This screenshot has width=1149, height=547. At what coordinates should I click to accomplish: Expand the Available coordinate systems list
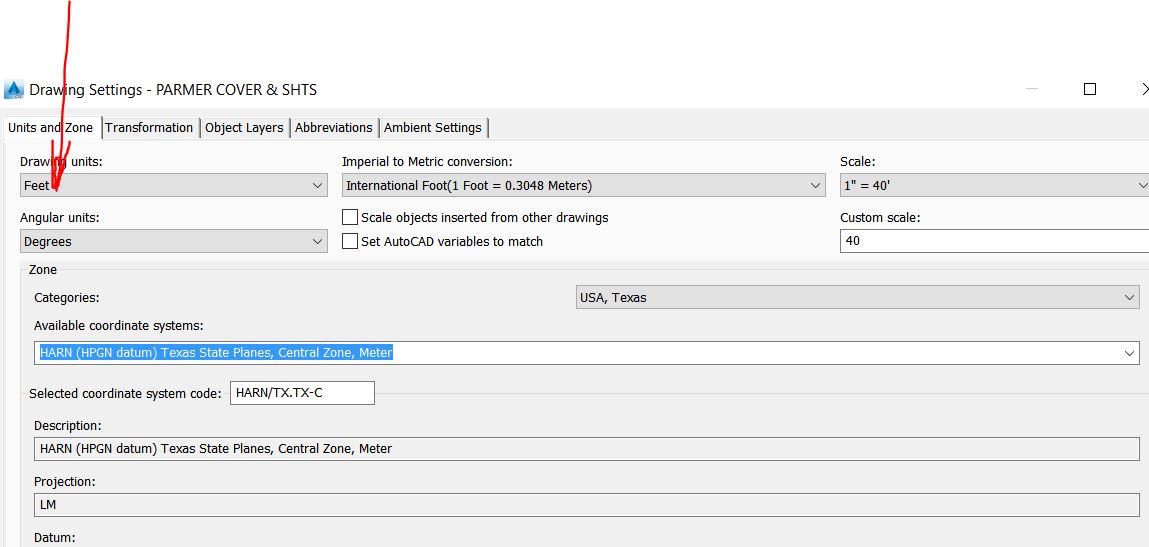tap(1129, 353)
